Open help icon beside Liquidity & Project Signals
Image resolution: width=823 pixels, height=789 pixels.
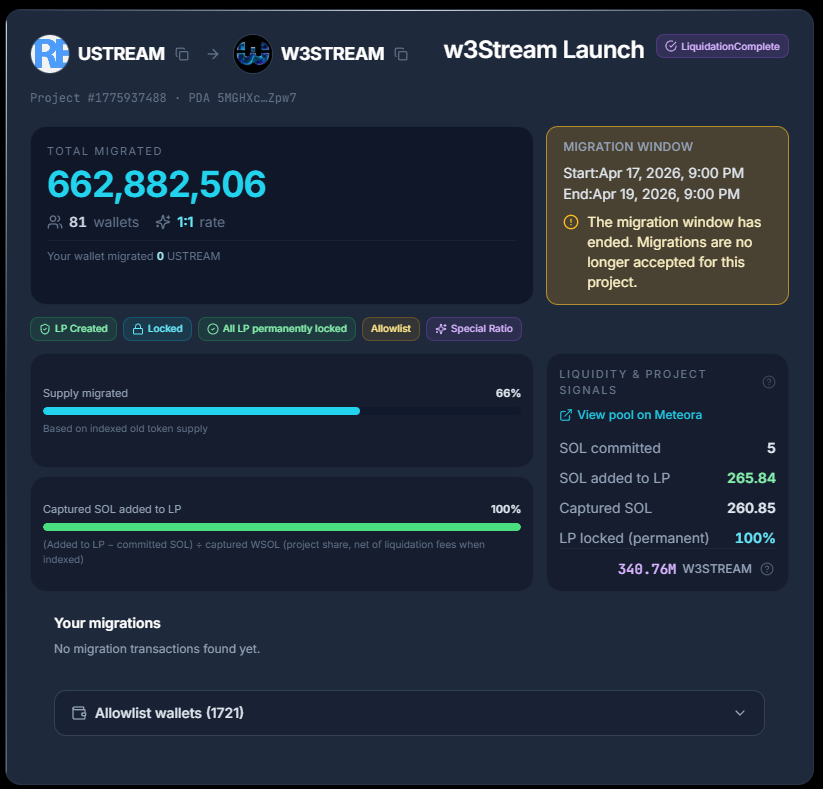click(x=768, y=382)
